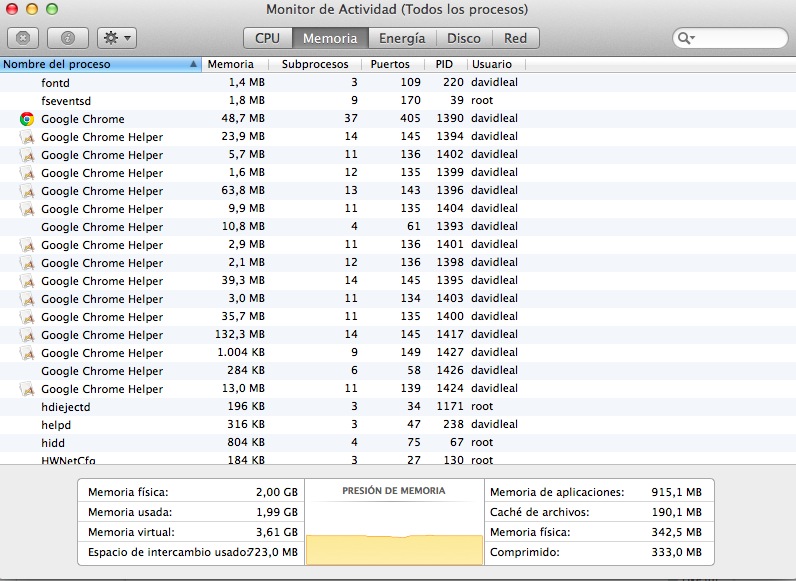Click icon of Chrome Helper PID 1401
796x581 pixels.
point(27,245)
